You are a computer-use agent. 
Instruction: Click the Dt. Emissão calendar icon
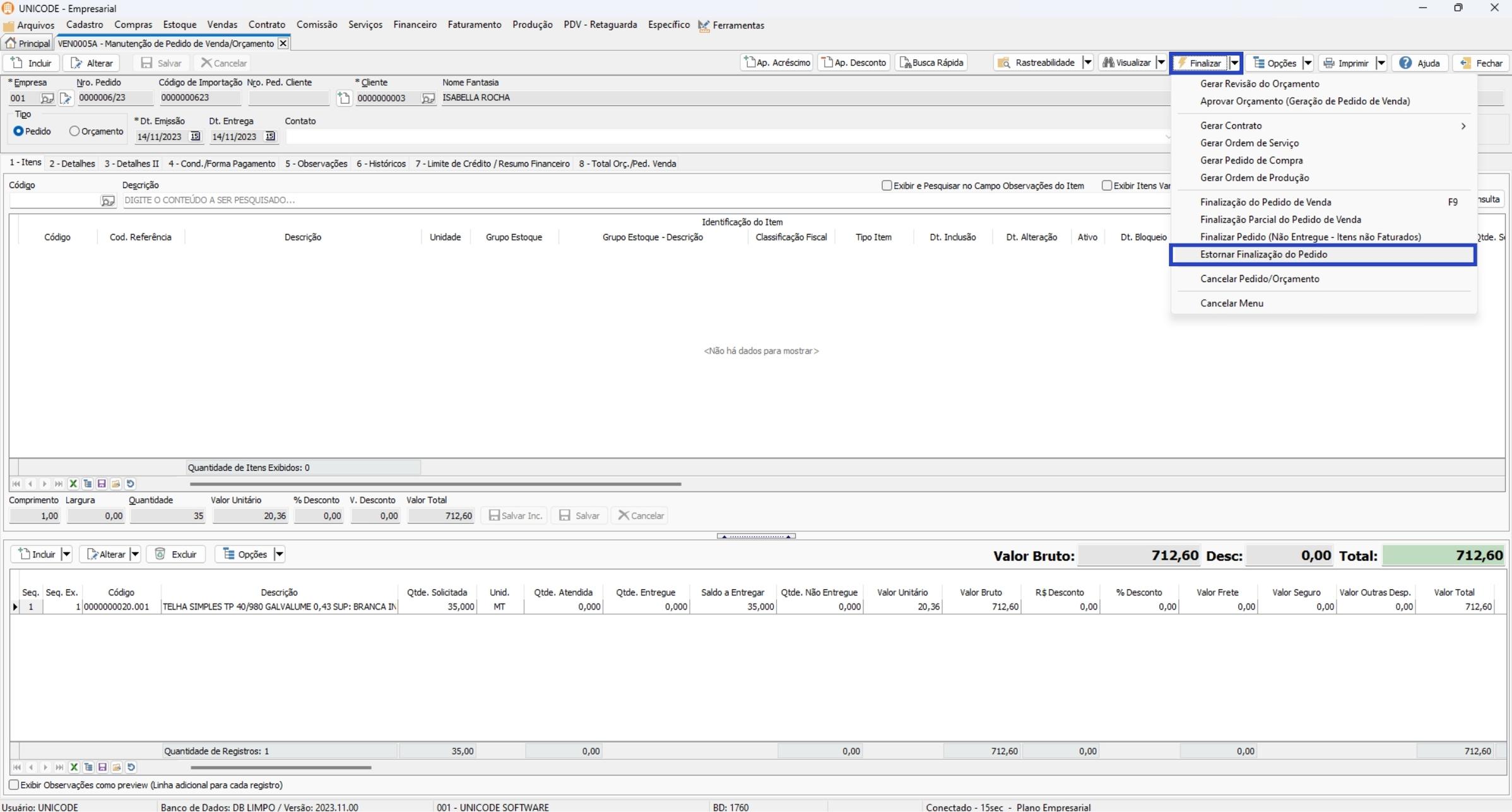click(x=195, y=136)
